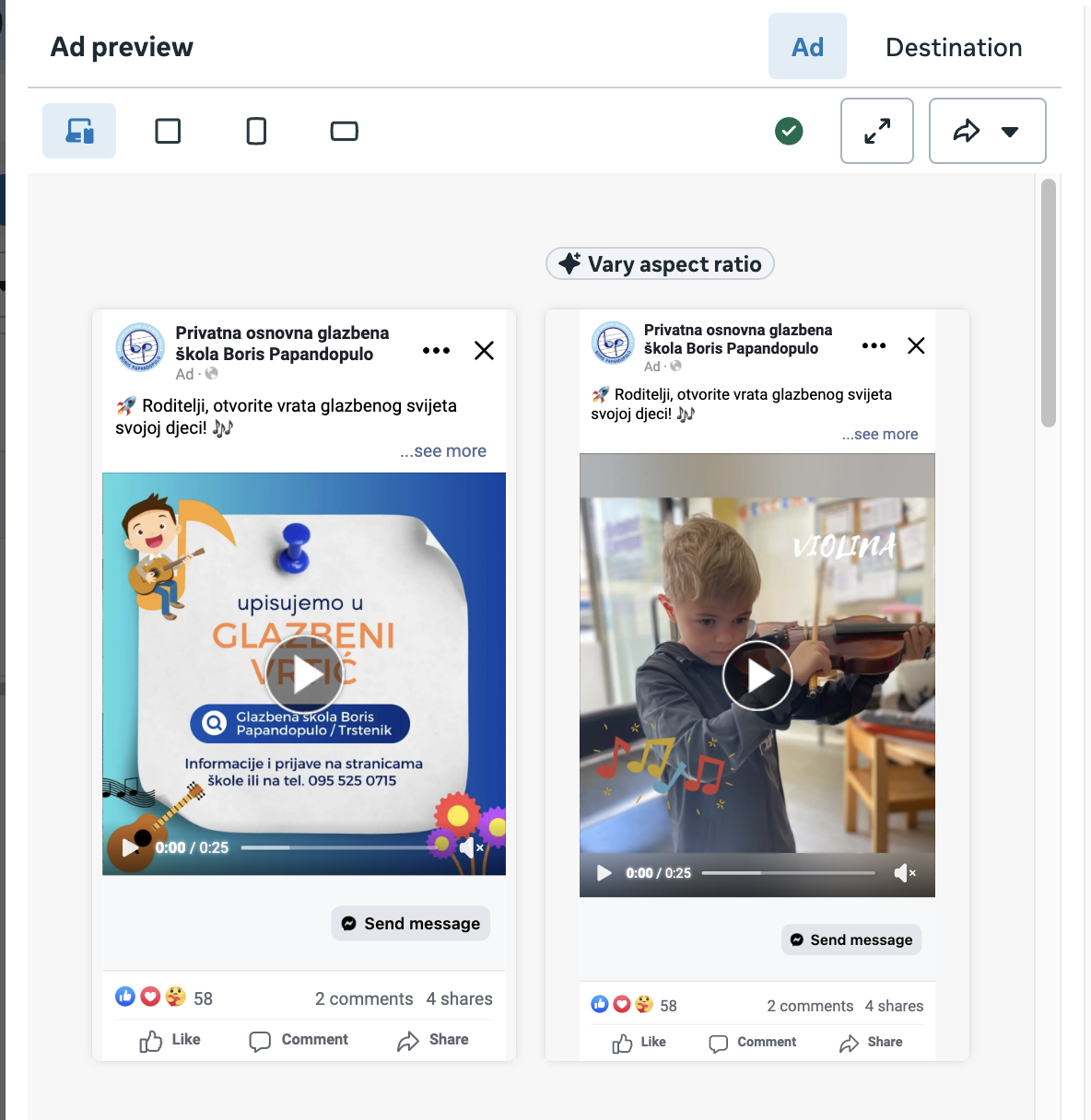Viewport: 1091px width, 1120px height.
Task: Seek on the right video progress bar
Action: 789,873
